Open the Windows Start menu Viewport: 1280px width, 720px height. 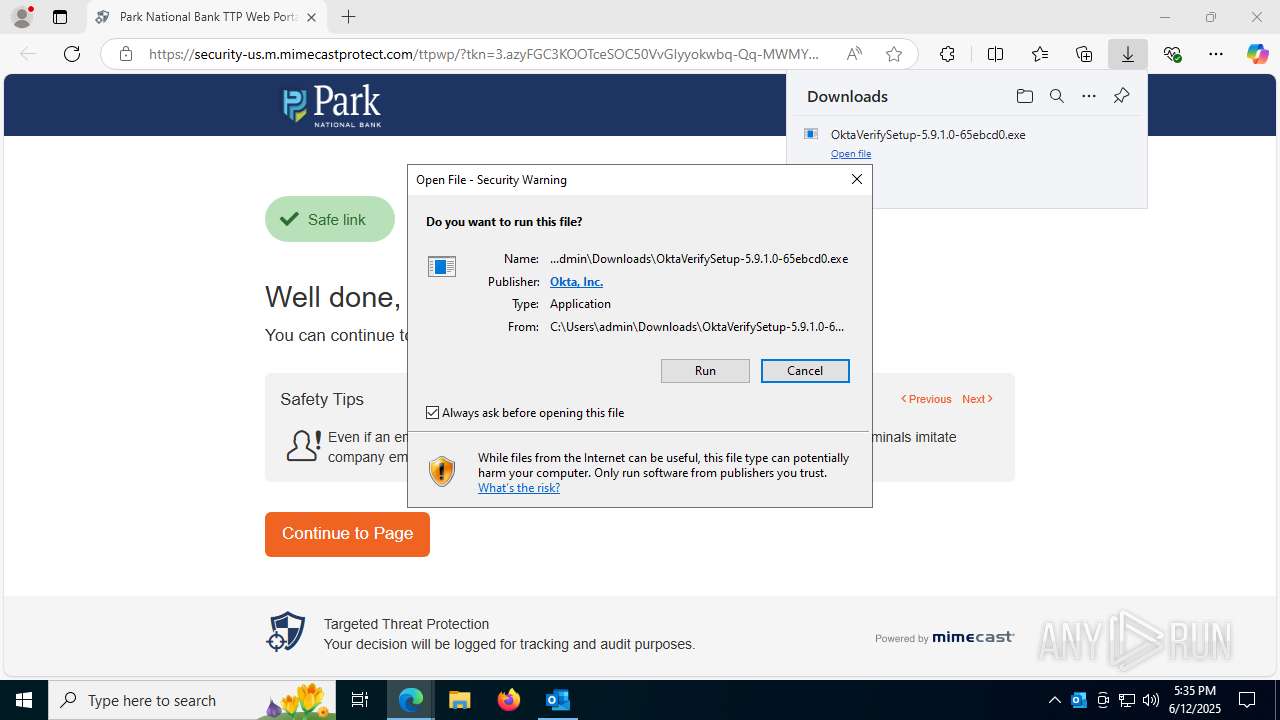(24, 700)
